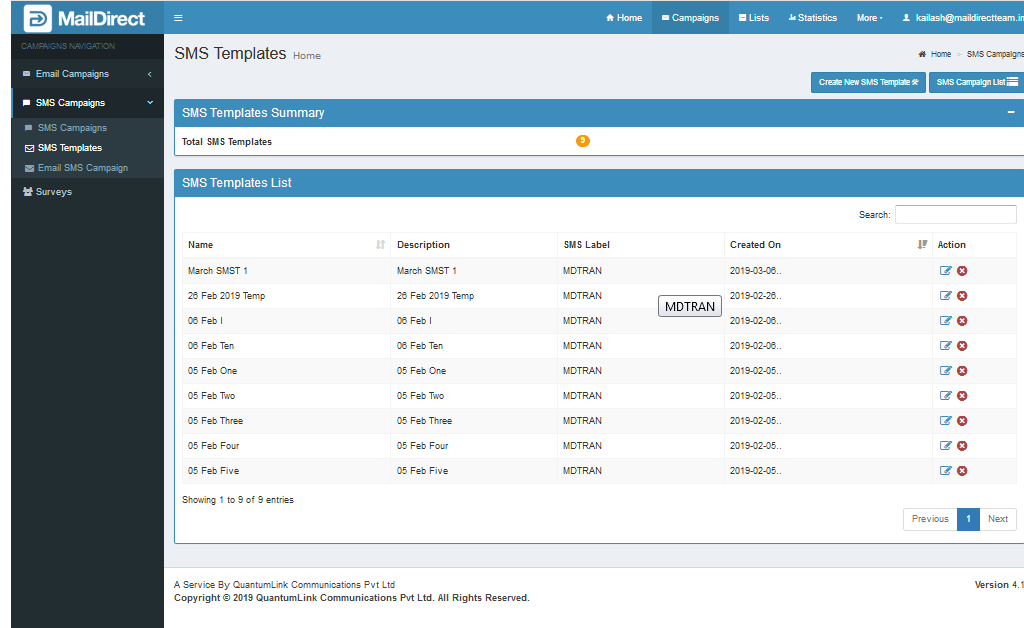Collapse the SMS Templates Summary panel
The image size is (1024, 628).
tap(1010, 113)
